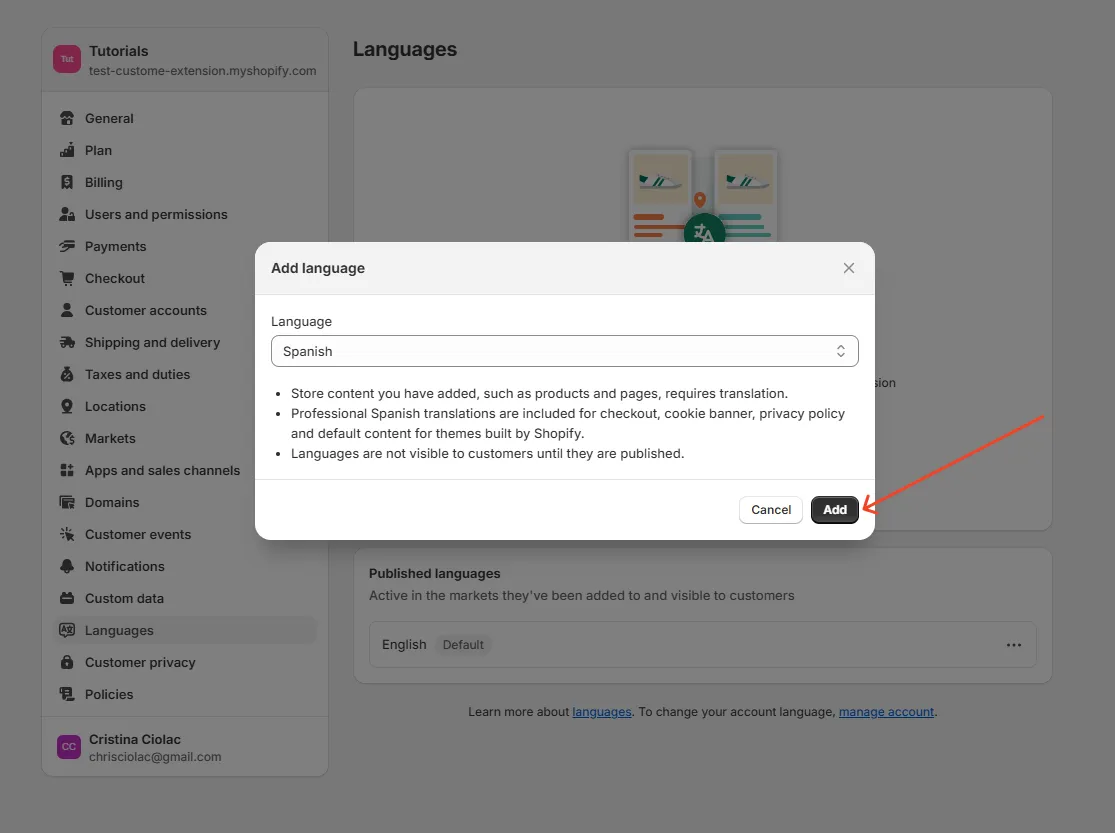The image size is (1115, 833).
Task: Open the Tutorials store avatar badge
Action: pyautogui.click(x=66, y=59)
